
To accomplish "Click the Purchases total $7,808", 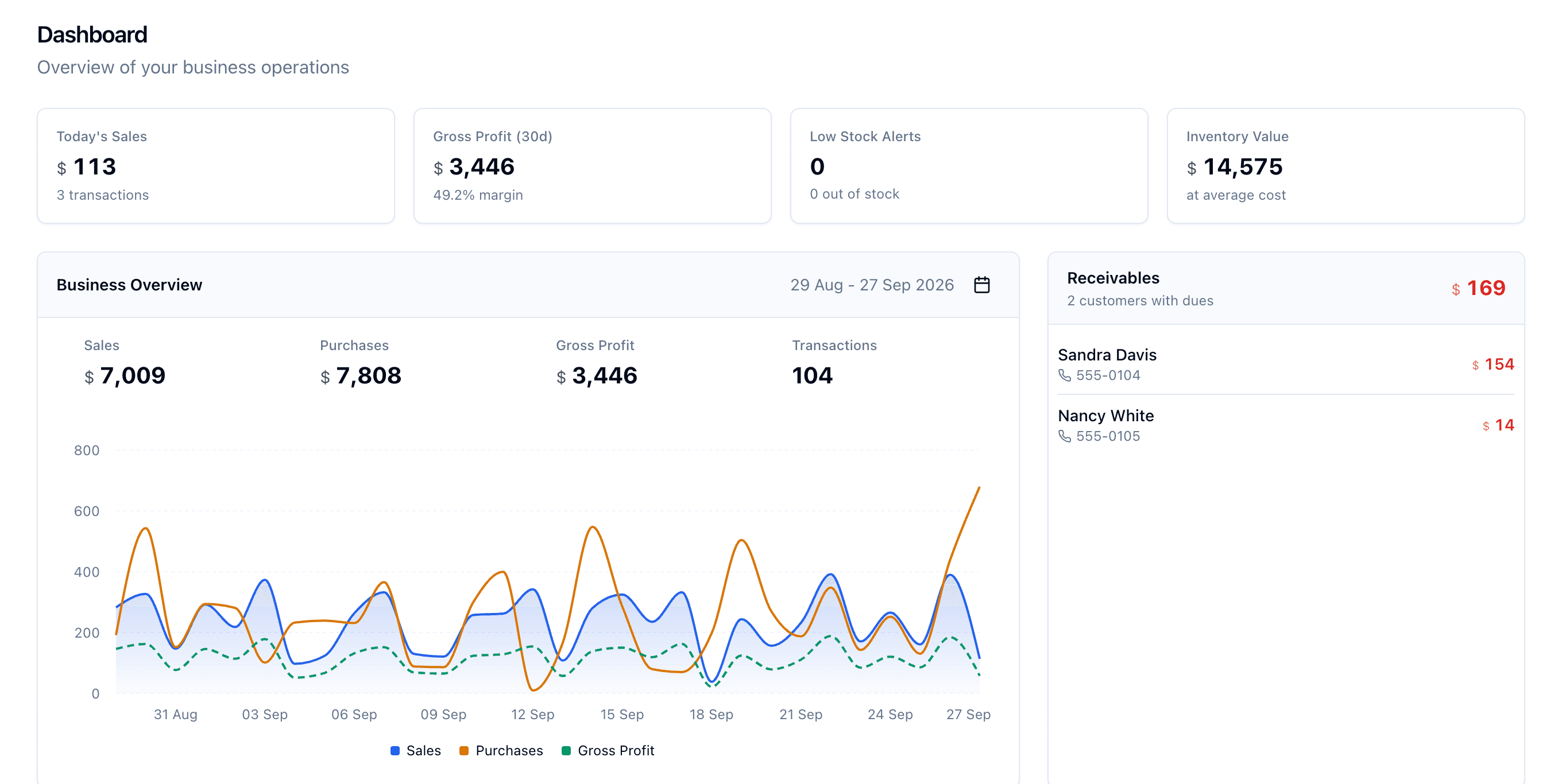I will (x=361, y=375).
